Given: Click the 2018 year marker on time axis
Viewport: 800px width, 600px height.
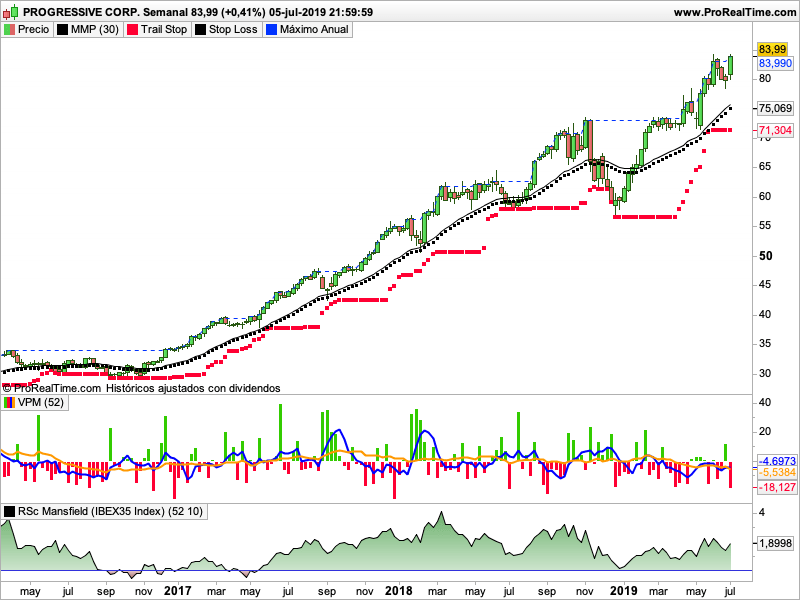Looking at the screenshot, I should pyautogui.click(x=399, y=591).
